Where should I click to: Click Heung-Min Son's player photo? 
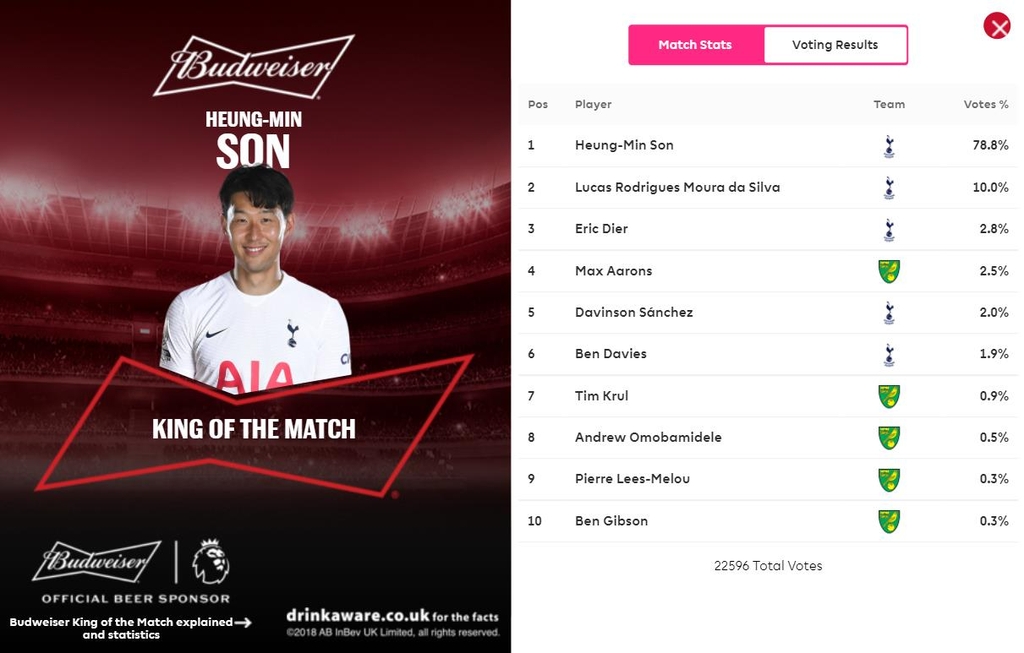coord(256,280)
